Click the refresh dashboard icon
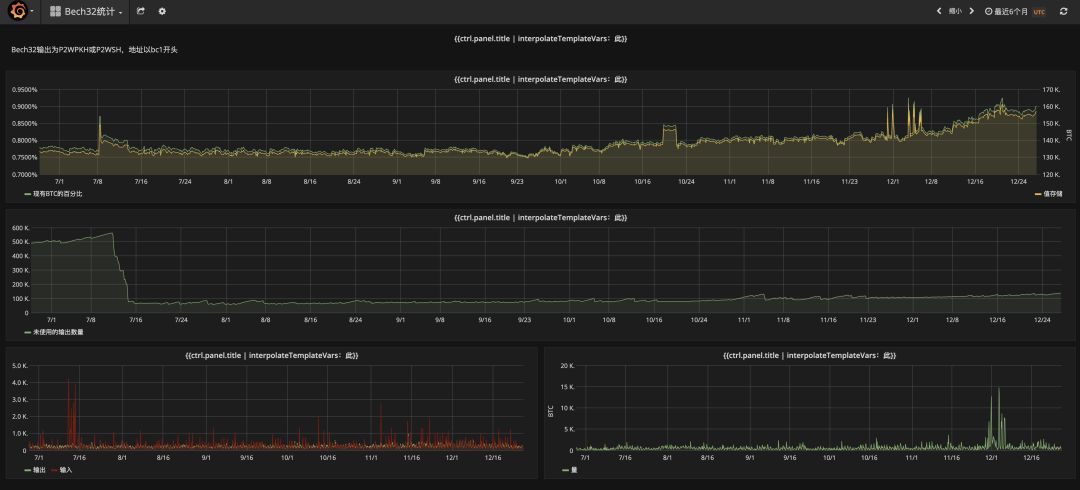1080x490 pixels. tap(1063, 11)
